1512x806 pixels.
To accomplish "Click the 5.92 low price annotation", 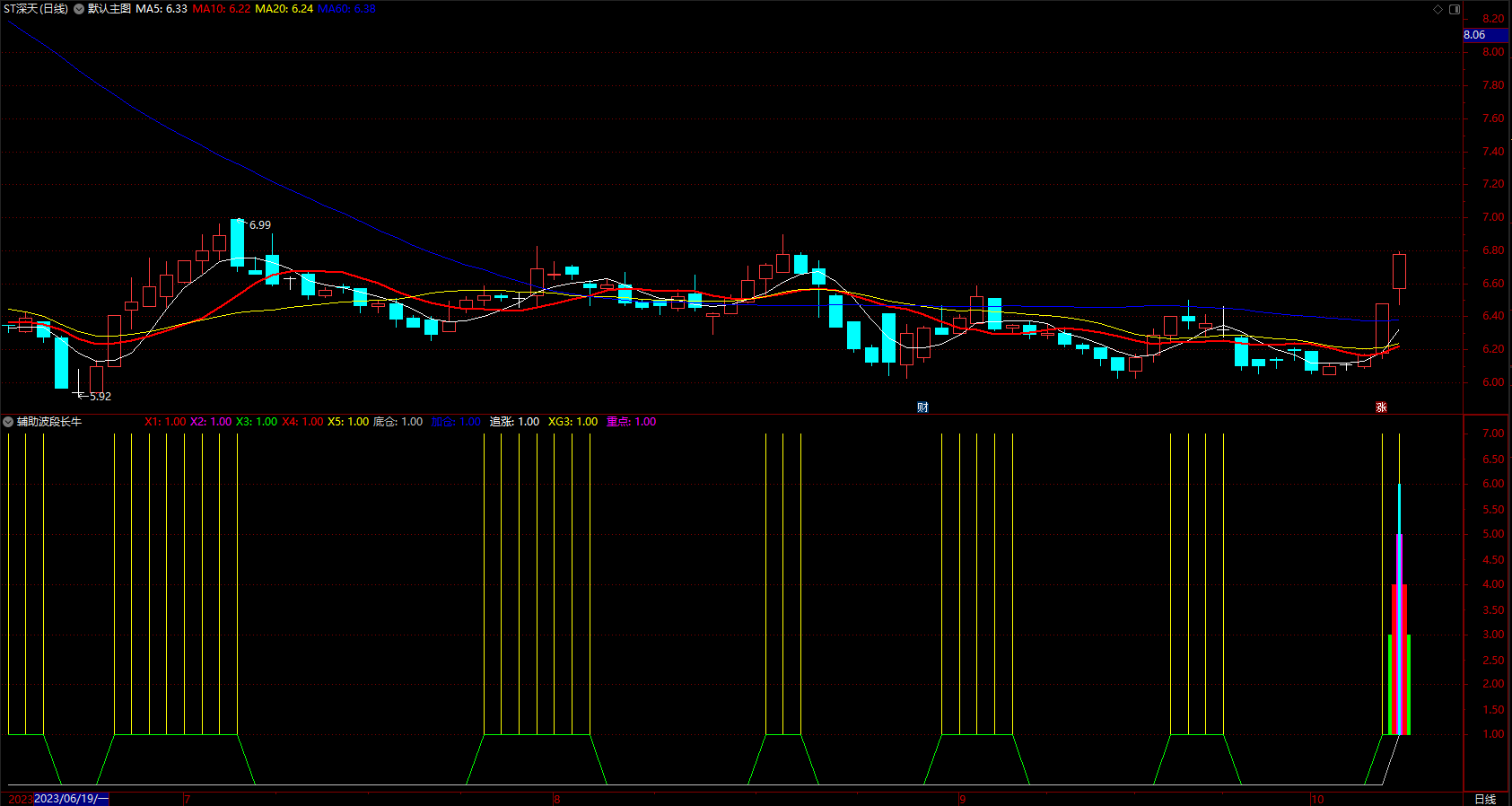I will coord(100,396).
